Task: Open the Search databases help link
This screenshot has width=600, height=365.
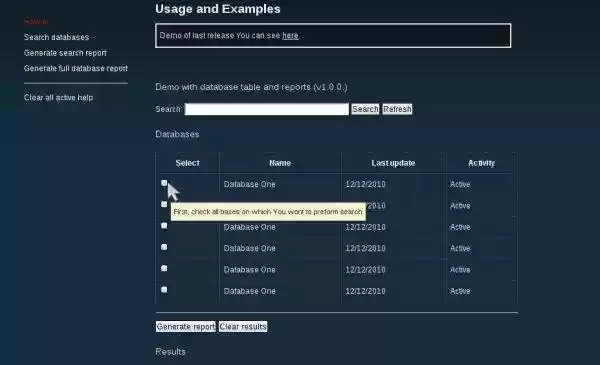Action: pos(56,37)
